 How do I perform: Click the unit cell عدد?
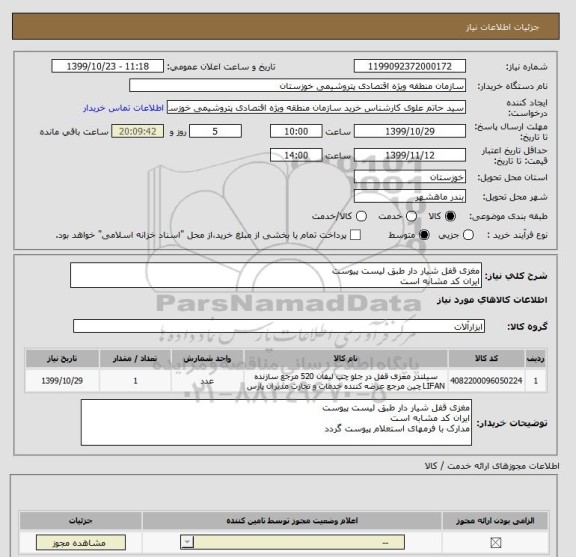click(x=207, y=381)
